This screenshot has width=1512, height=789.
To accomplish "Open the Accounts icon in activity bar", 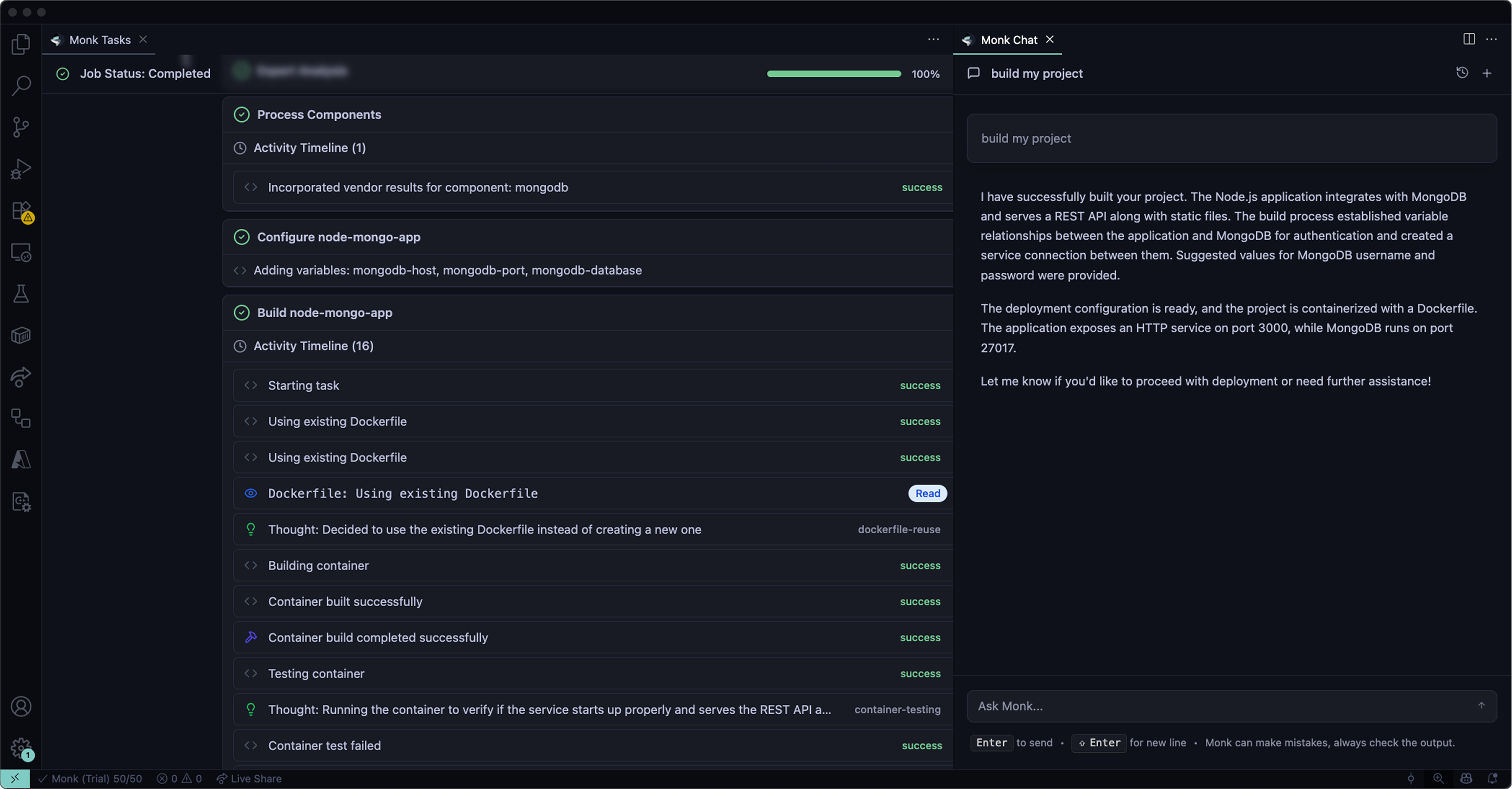I will point(21,707).
